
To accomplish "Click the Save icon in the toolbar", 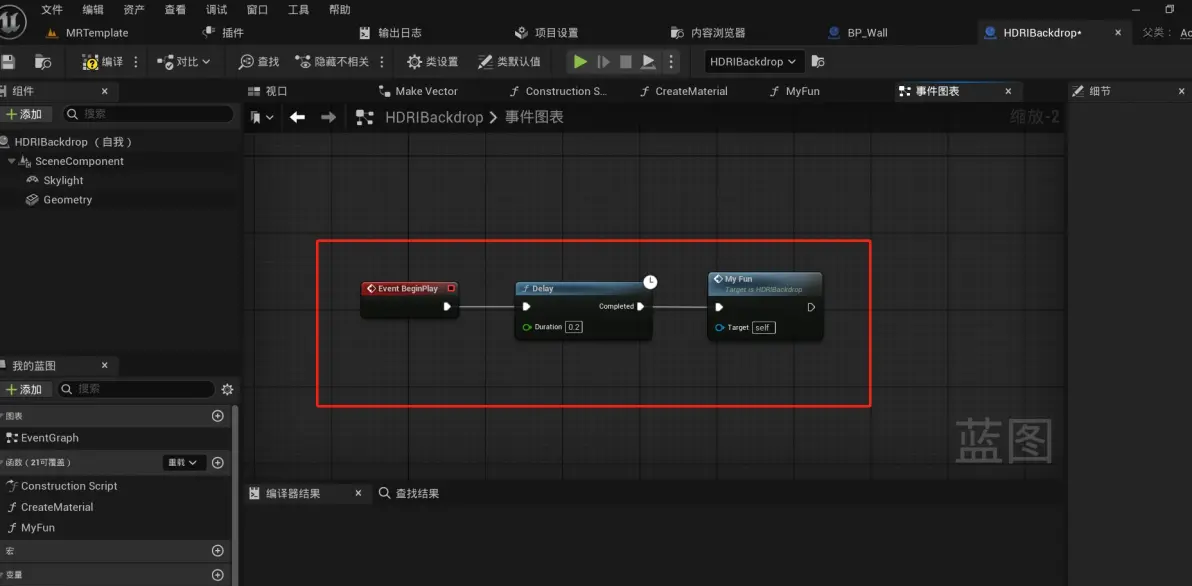I will click(9, 62).
